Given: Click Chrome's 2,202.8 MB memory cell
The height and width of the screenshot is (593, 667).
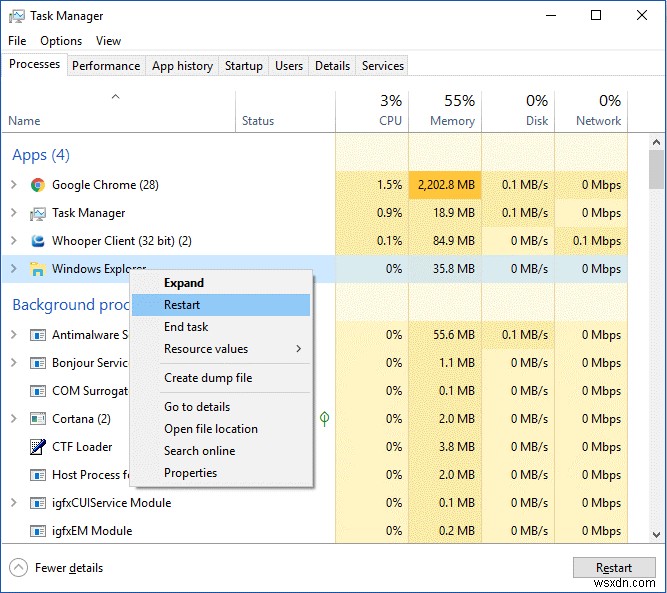Looking at the screenshot, I should coord(445,185).
